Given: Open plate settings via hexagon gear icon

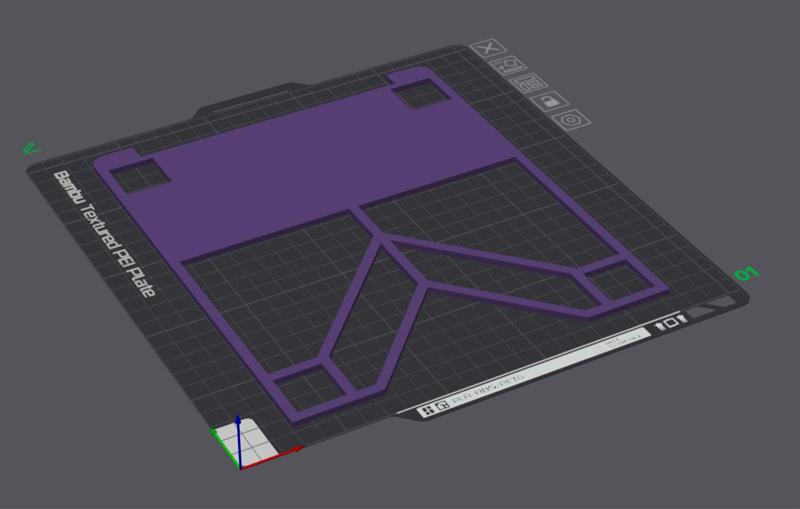Looking at the screenshot, I should (571, 119).
